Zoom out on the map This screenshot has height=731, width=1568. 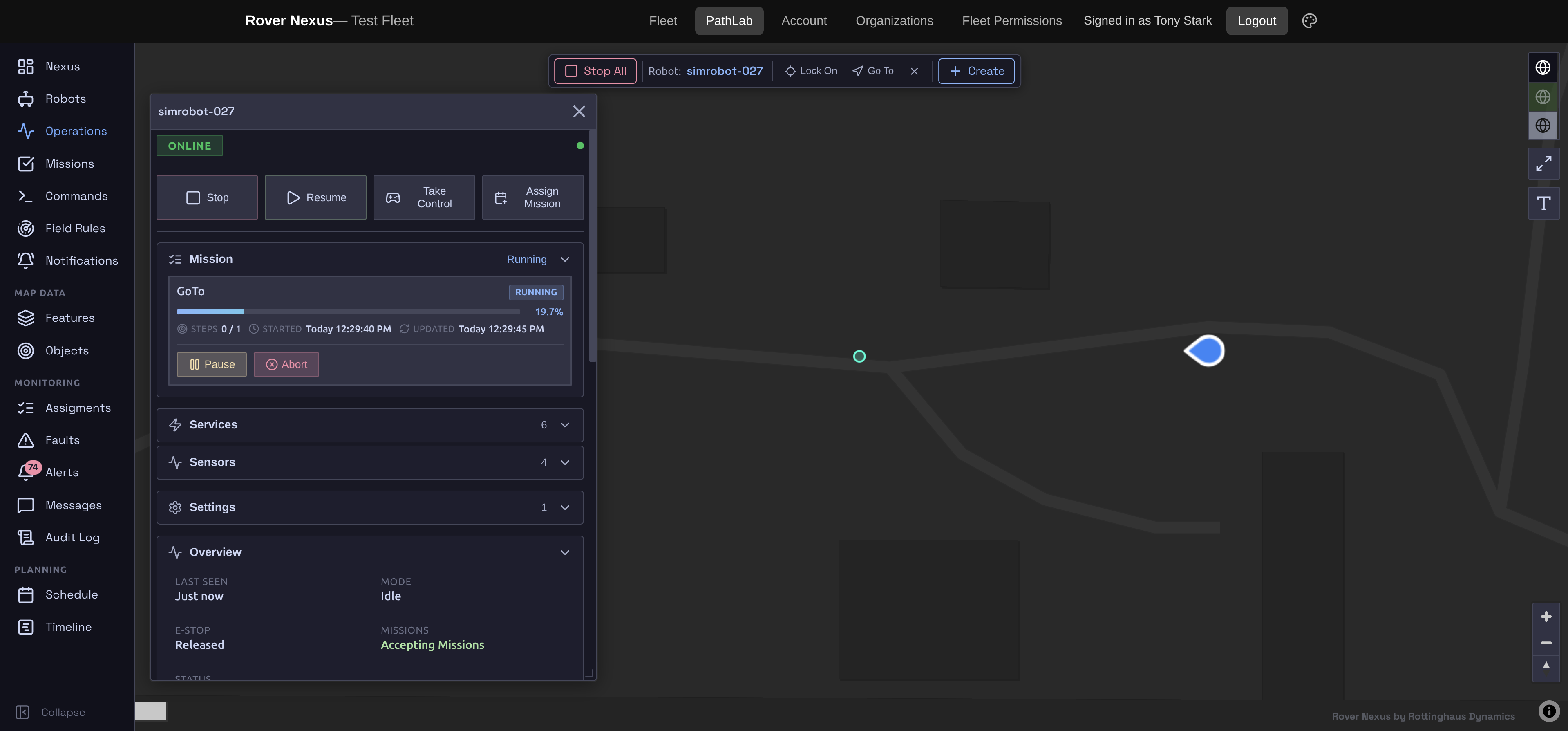1546,643
